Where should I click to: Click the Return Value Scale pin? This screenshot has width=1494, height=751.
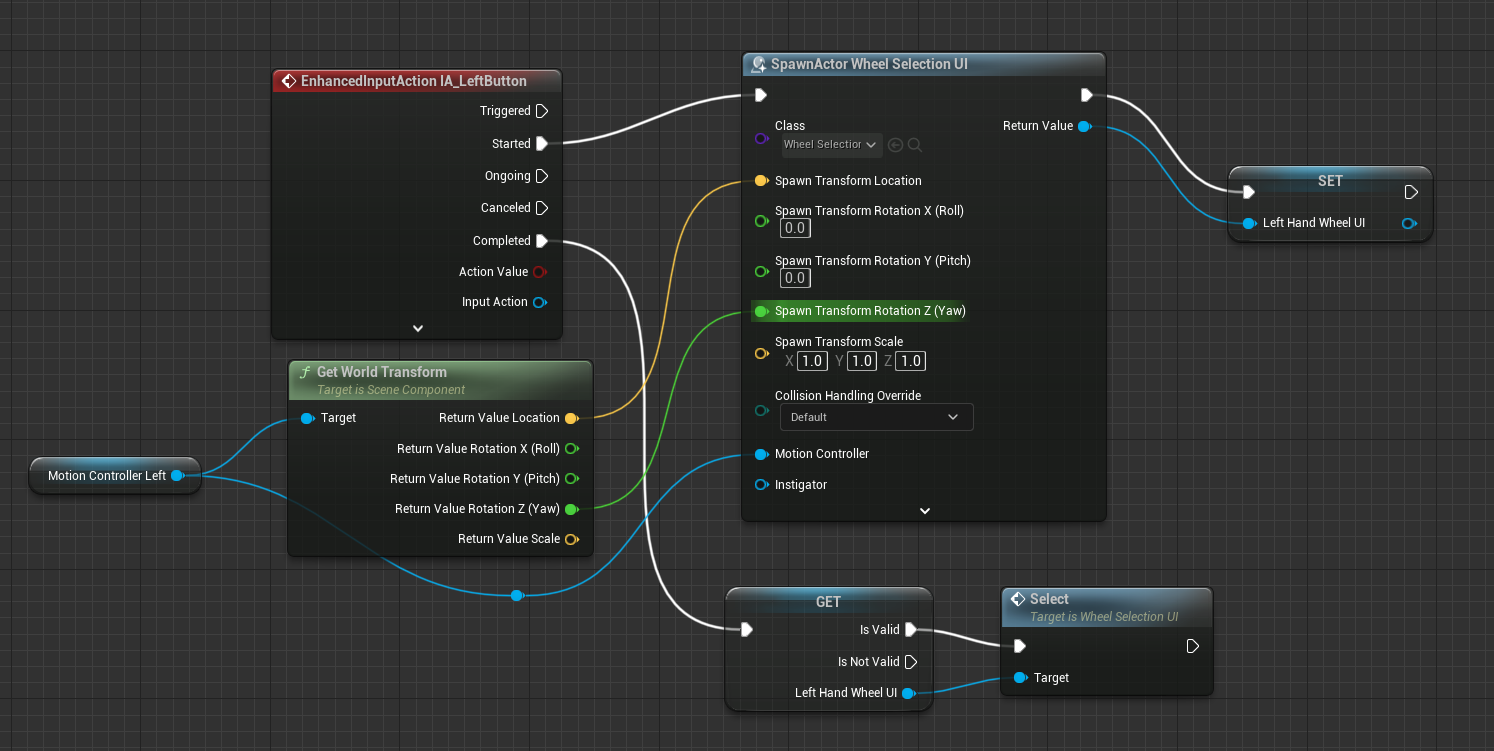[x=571, y=539]
